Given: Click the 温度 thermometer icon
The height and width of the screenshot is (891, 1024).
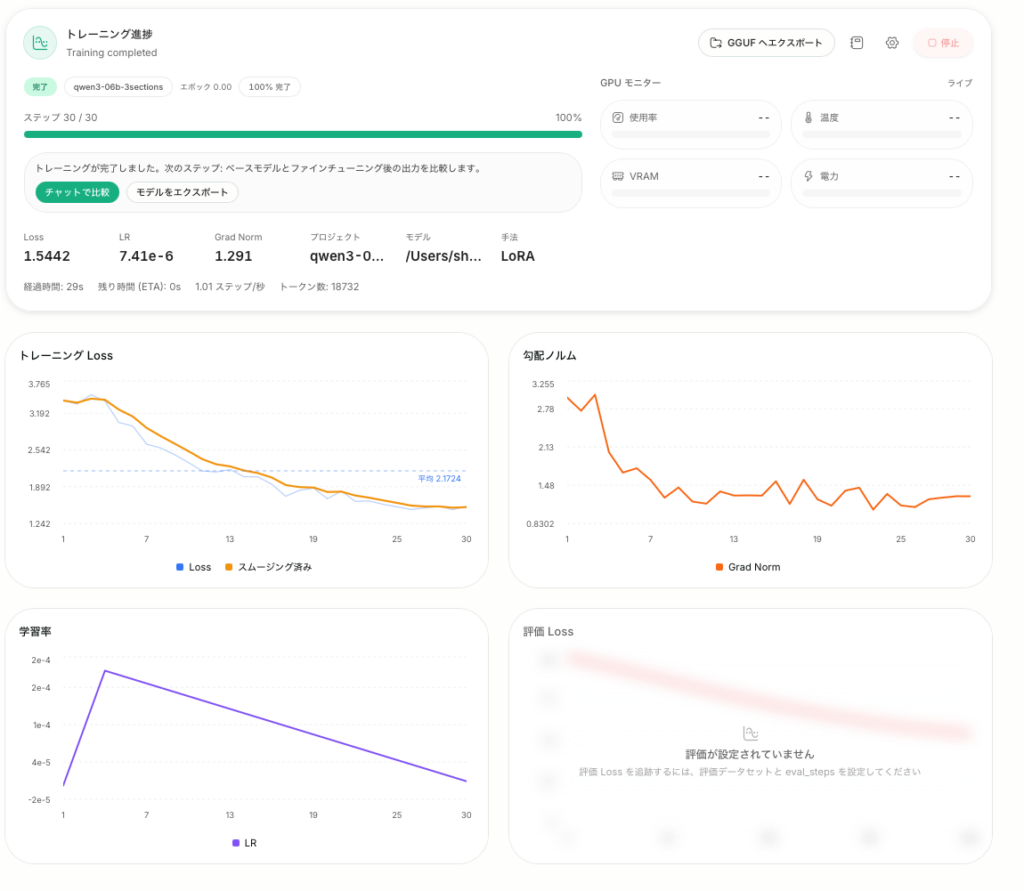Looking at the screenshot, I should [x=808, y=118].
